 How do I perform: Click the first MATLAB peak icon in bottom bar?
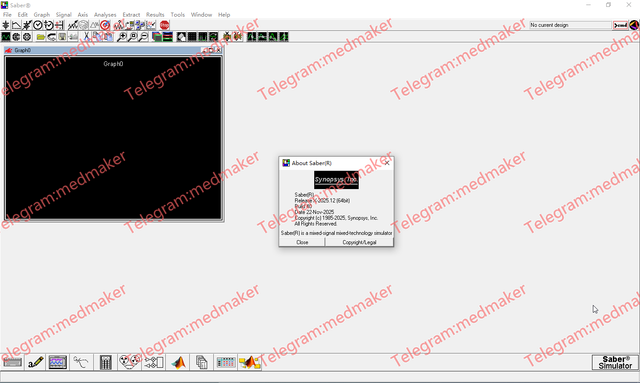[178, 362]
